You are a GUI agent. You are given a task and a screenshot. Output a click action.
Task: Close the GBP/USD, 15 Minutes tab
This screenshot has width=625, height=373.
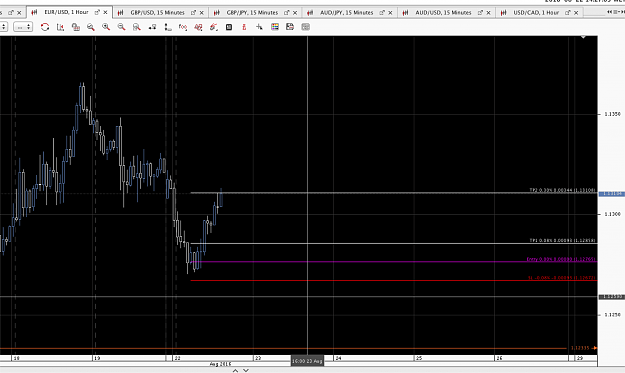(x=202, y=13)
